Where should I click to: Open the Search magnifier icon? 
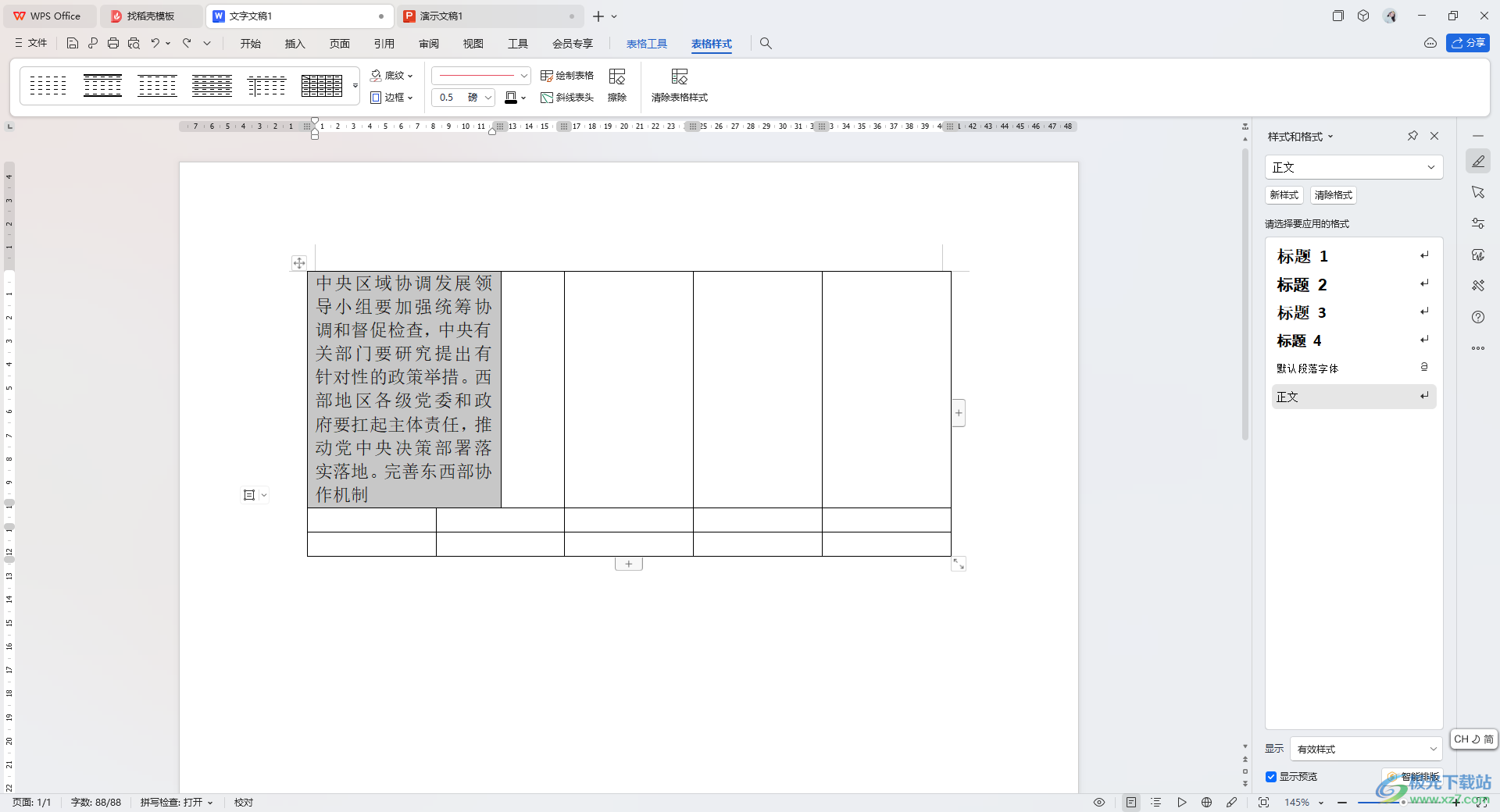point(766,44)
